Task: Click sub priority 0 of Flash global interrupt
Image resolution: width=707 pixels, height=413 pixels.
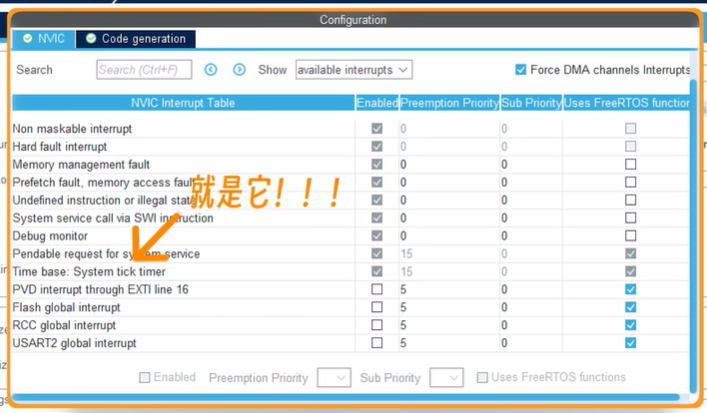Action: click(x=504, y=307)
